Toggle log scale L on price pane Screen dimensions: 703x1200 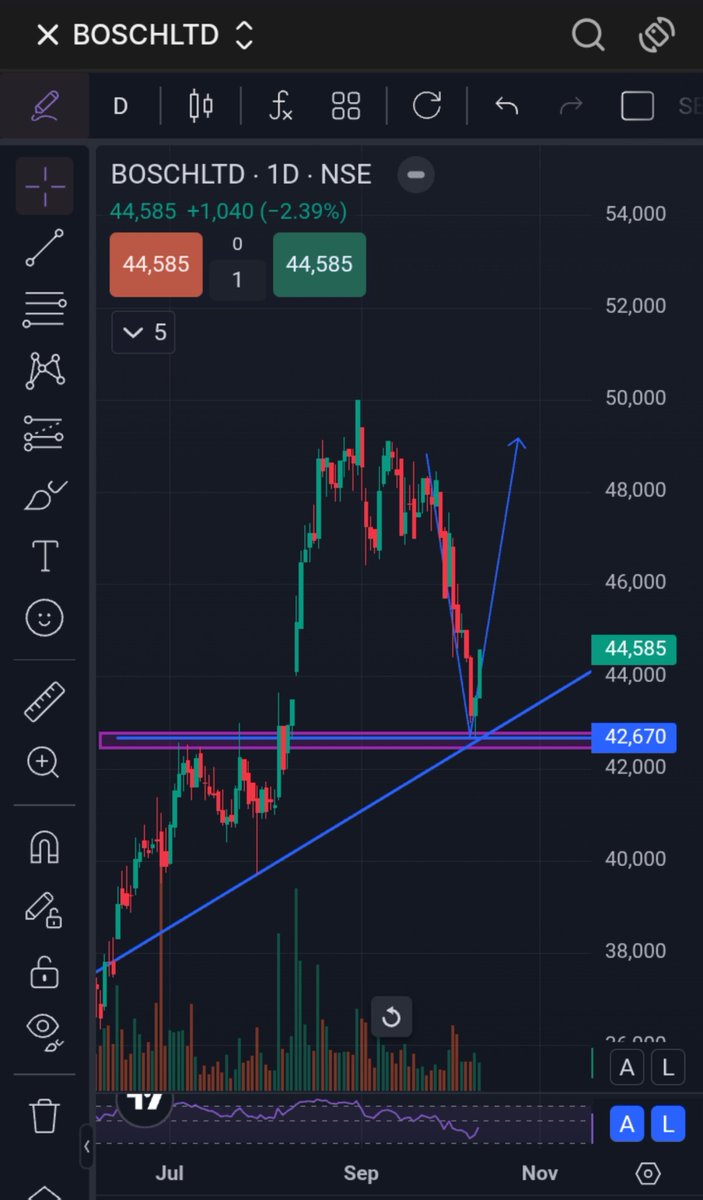tap(669, 1067)
